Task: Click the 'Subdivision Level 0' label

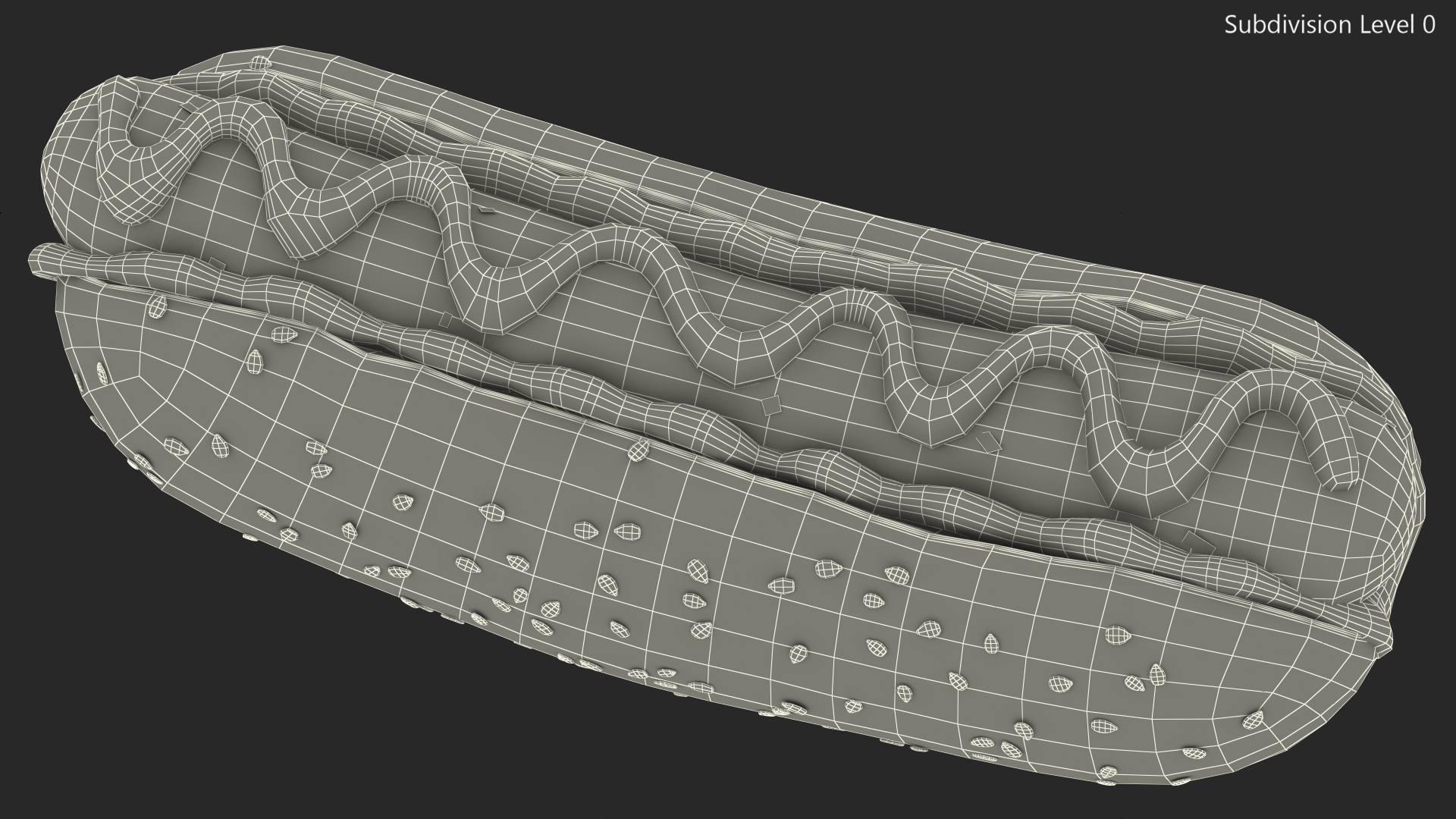Action: click(x=1330, y=25)
